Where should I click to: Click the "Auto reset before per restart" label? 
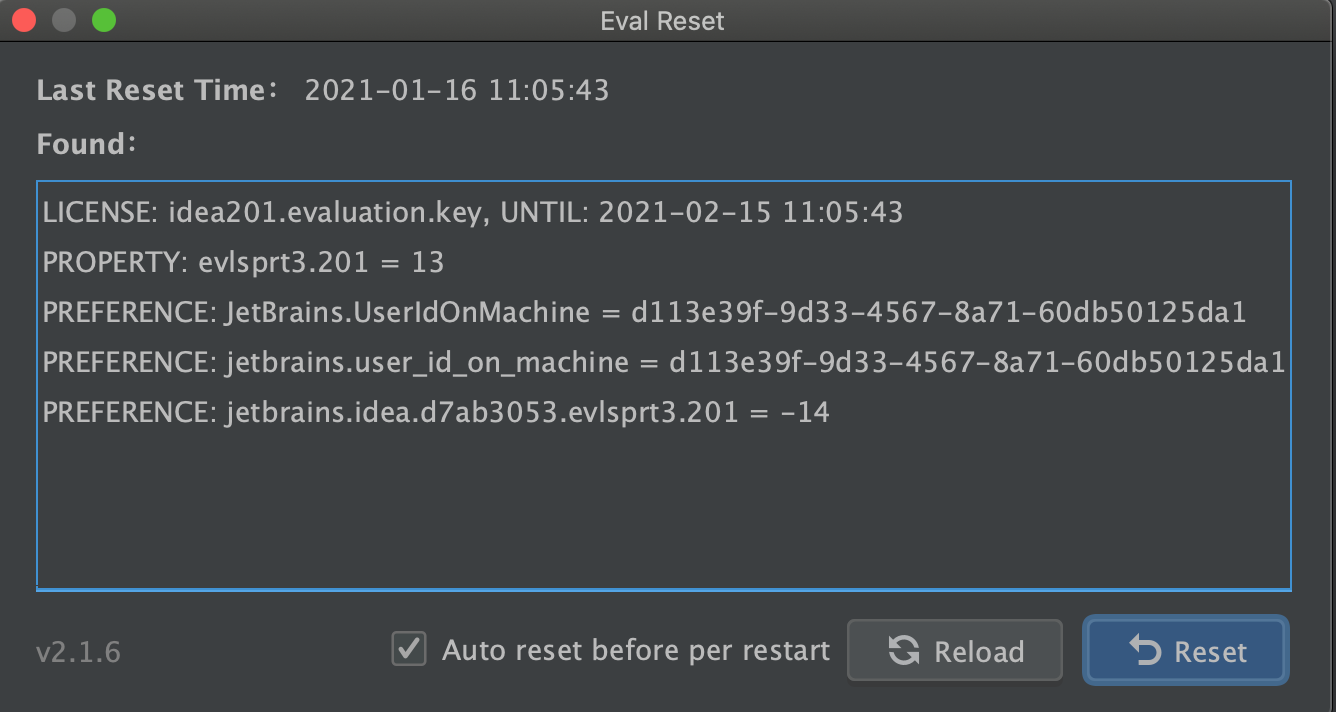(636, 651)
